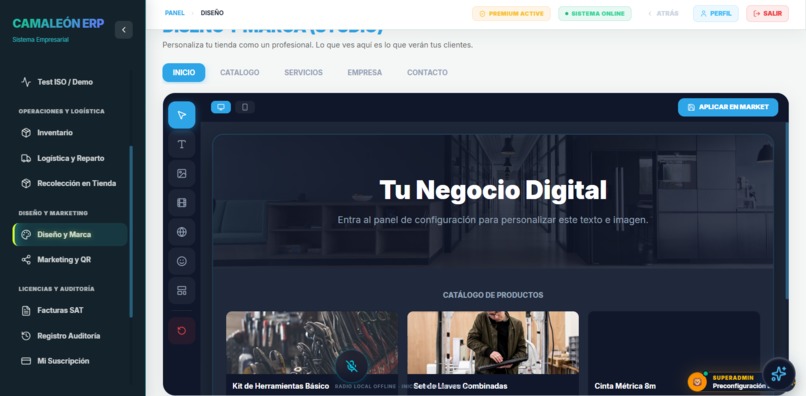The image size is (806, 396).
Task: Switch to the INICIO tab
Action: click(184, 73)
